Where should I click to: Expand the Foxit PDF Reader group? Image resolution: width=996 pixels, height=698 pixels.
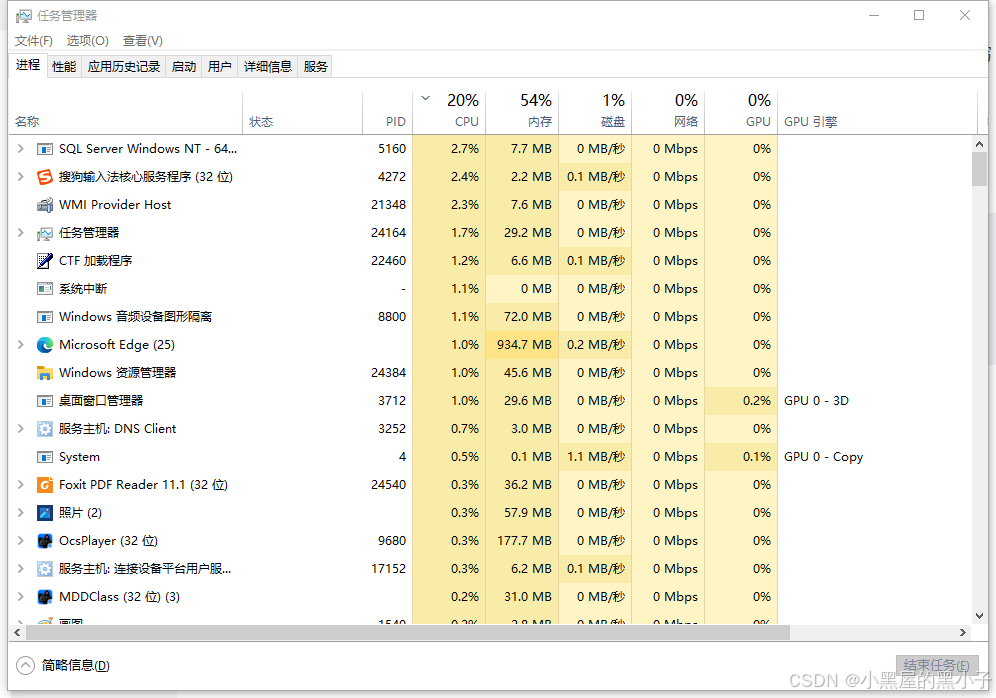pos(20,485)
